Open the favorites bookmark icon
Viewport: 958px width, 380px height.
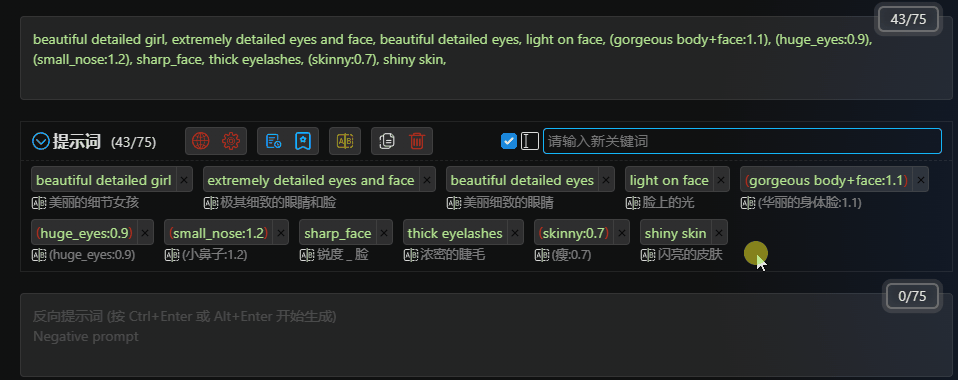pyautogui.click(x=303, y=141)
